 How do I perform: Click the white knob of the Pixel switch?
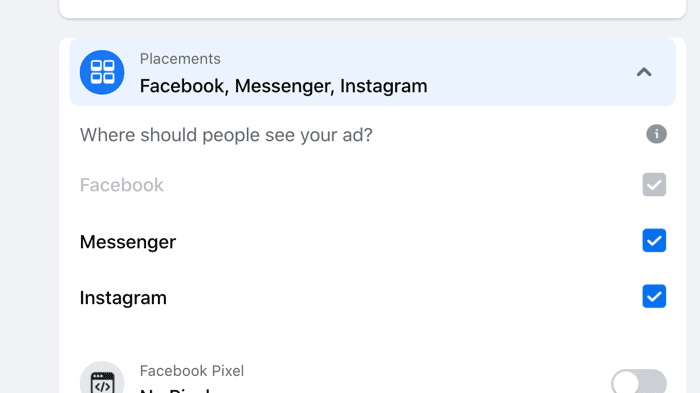coord(625,382)
